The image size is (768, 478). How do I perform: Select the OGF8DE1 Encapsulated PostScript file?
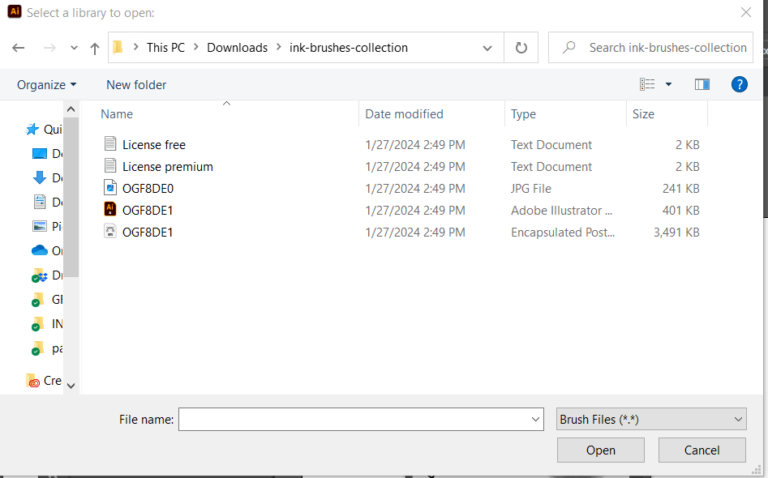(147, 232)
